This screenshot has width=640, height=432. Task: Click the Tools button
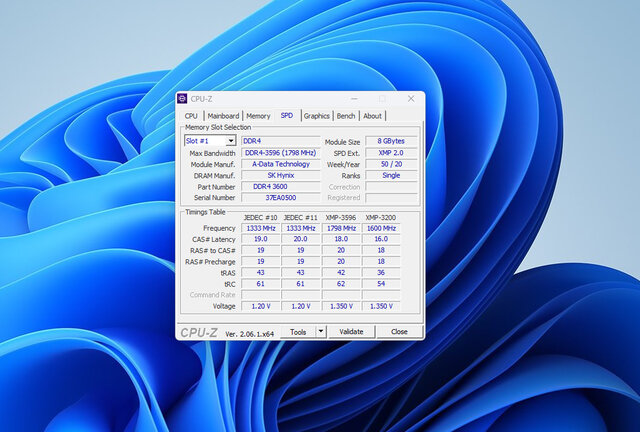click(298, 331)
